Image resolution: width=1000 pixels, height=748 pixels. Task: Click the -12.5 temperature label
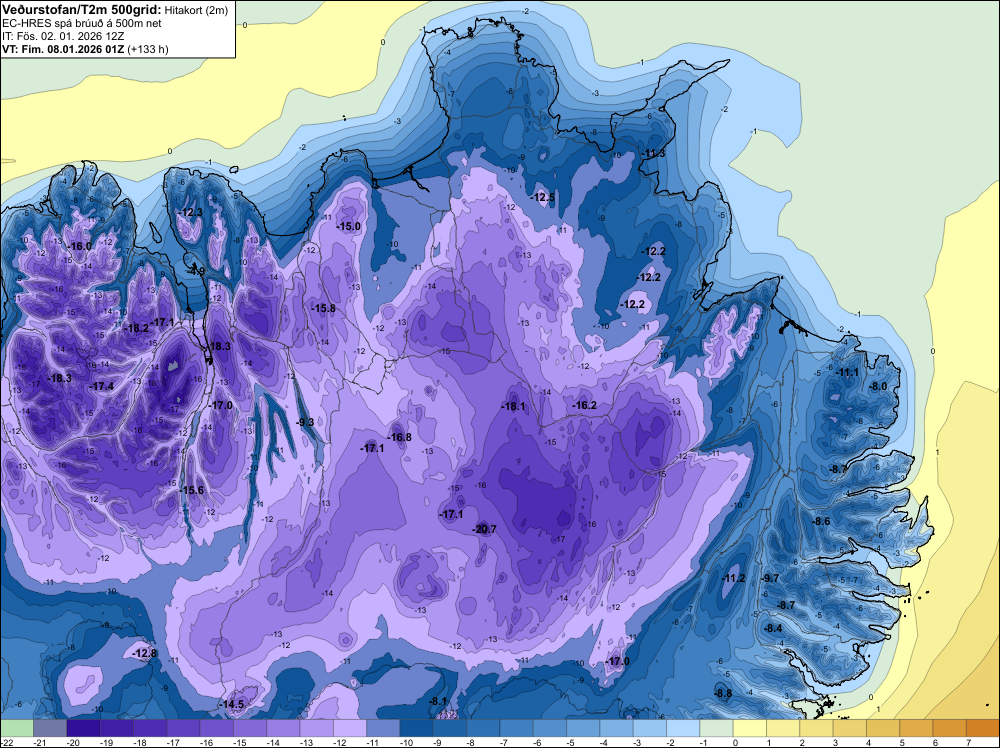click(x=543, y=198)
